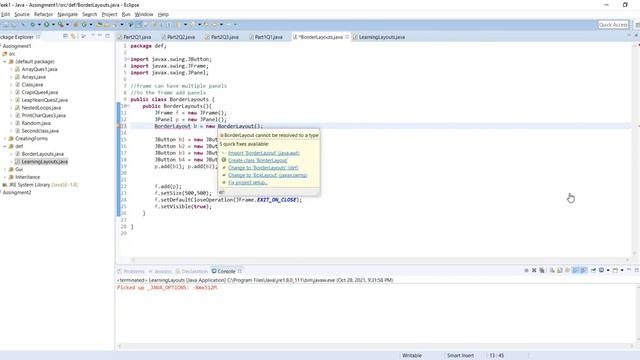Select NestedLoops.java in the tree
The image size is (640, 360).
[41, 108]
